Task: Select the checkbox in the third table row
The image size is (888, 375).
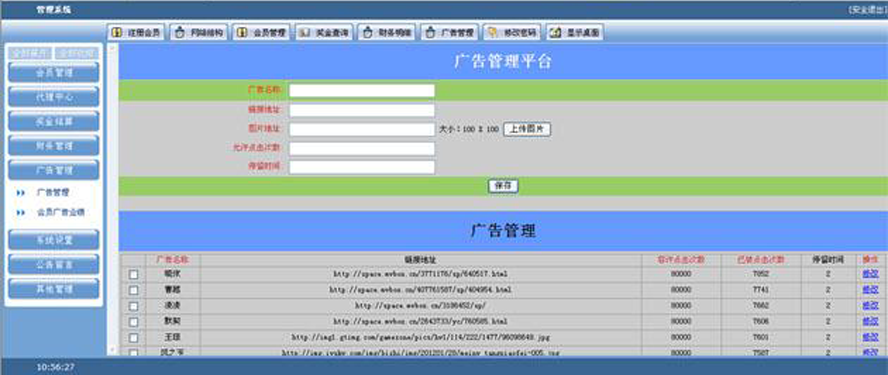Action: tap(134, 306)
